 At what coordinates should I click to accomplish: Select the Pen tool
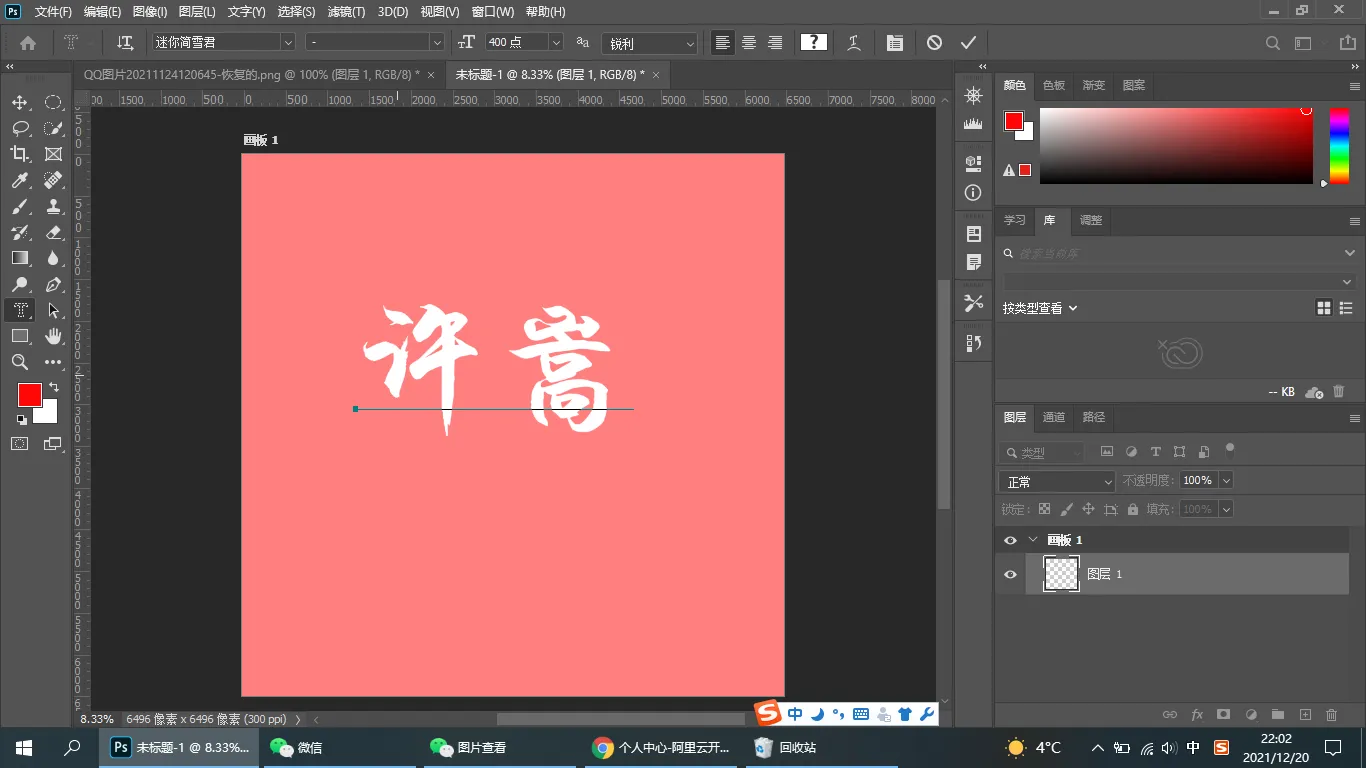pyautogui.click(x=53, y=284)
